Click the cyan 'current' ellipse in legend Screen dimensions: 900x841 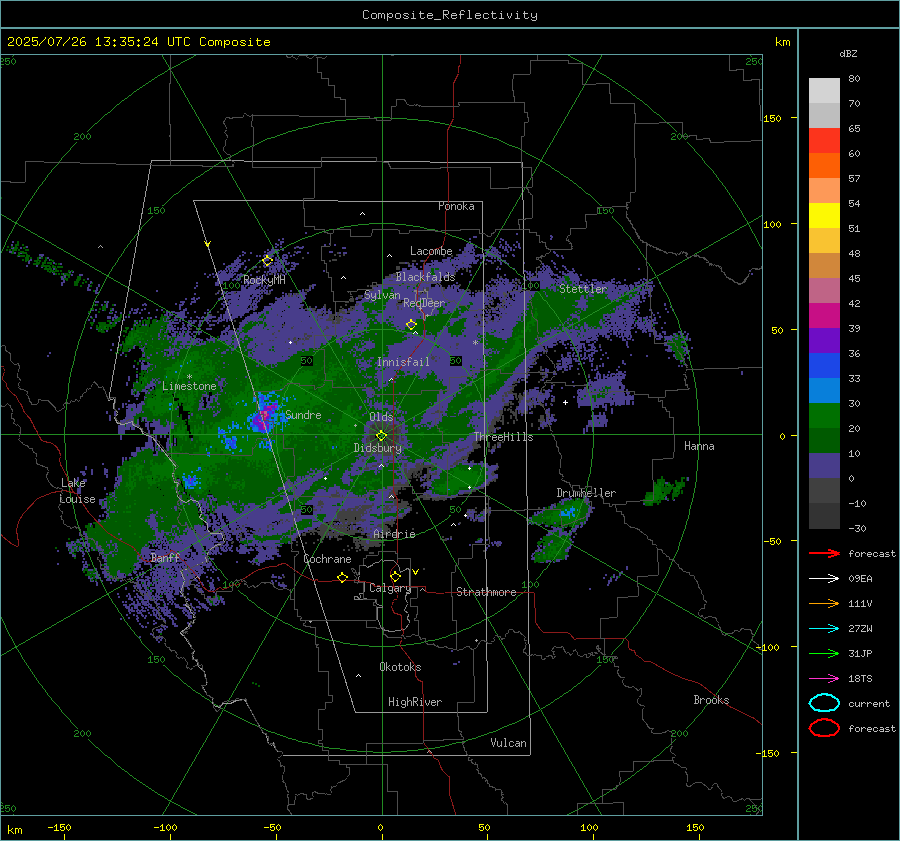coord(824,703)
